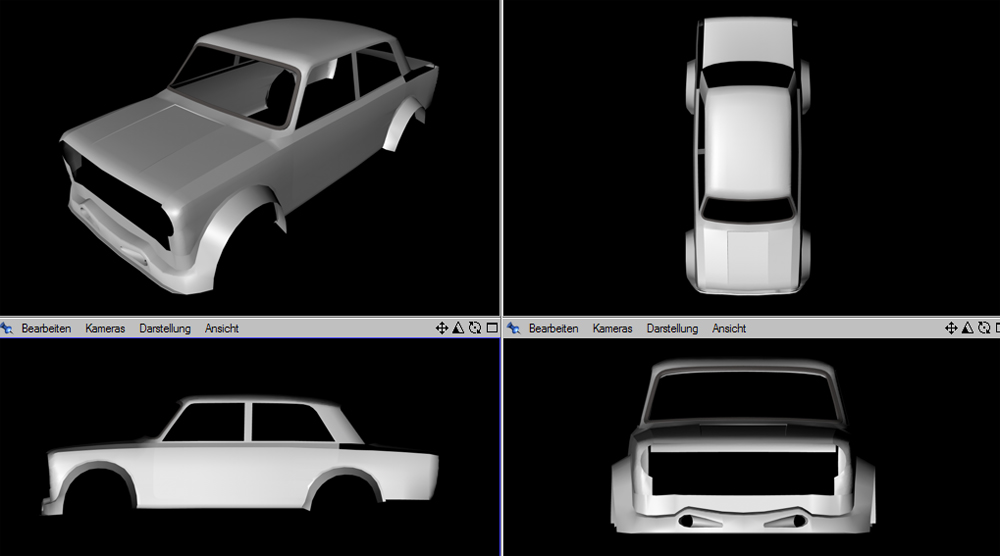This screenshot has width=1000, height=556.
Task: Open Bearbeiten menu in left viewport toolbar
Action: (46, 328)
